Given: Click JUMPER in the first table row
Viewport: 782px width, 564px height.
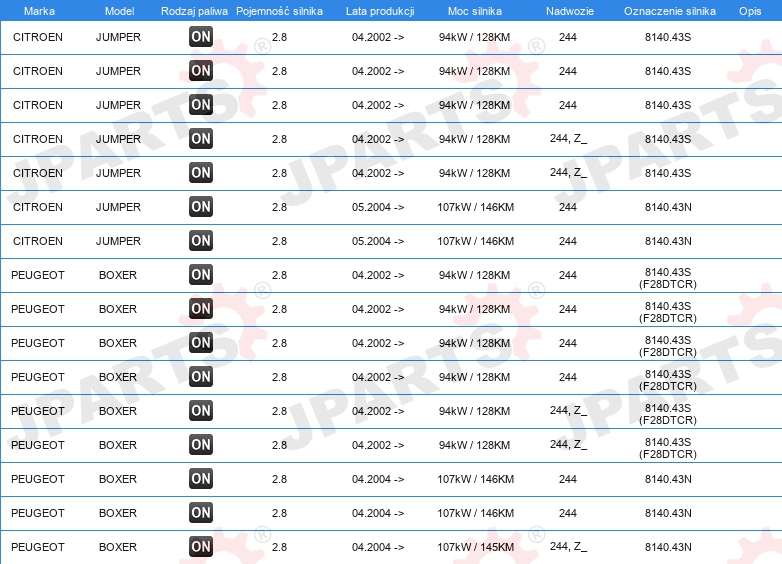Looking at the screenshot, I should click(118, 37).
